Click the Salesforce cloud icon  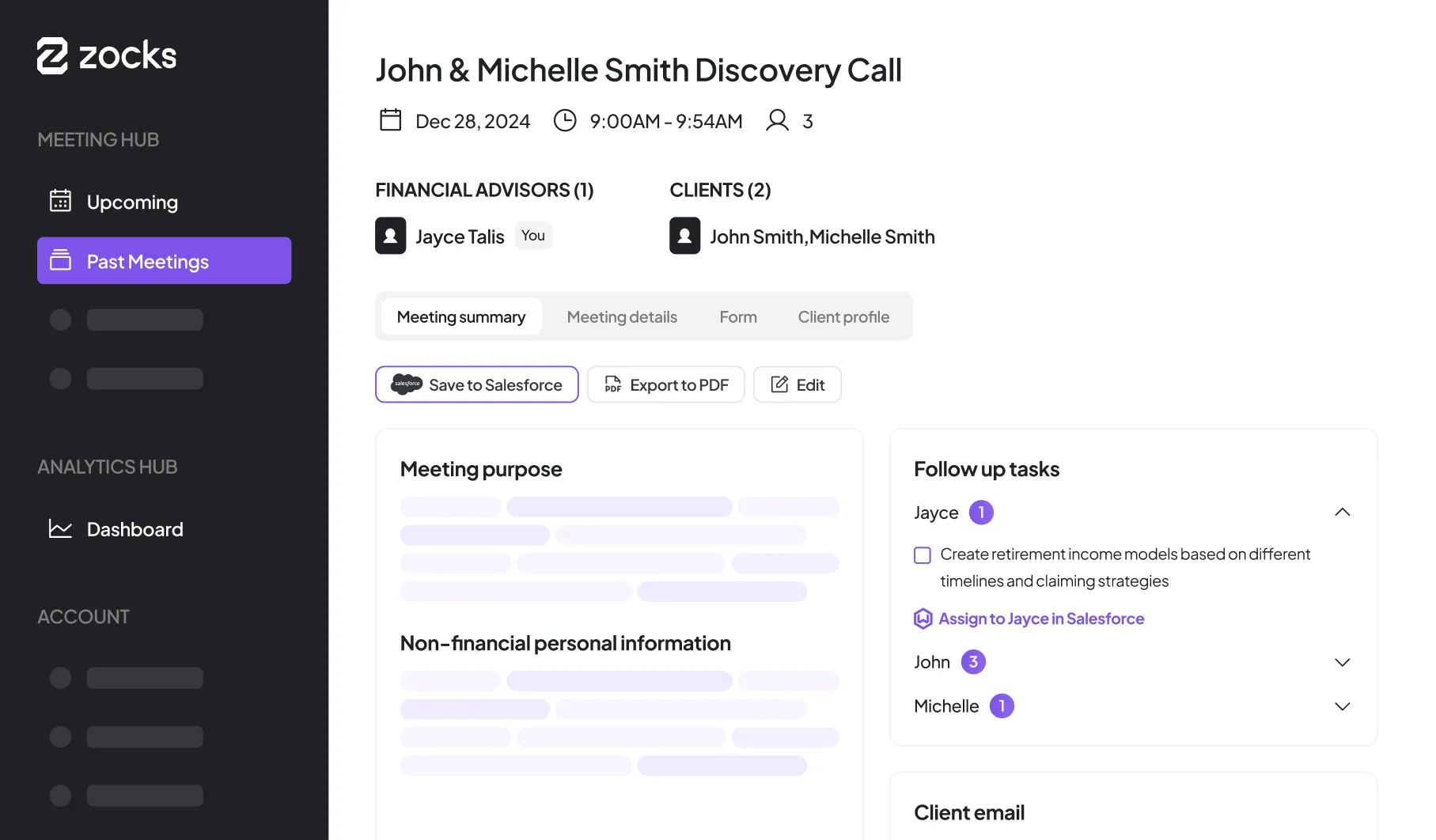pyautogui.click(x=407, y=384)
